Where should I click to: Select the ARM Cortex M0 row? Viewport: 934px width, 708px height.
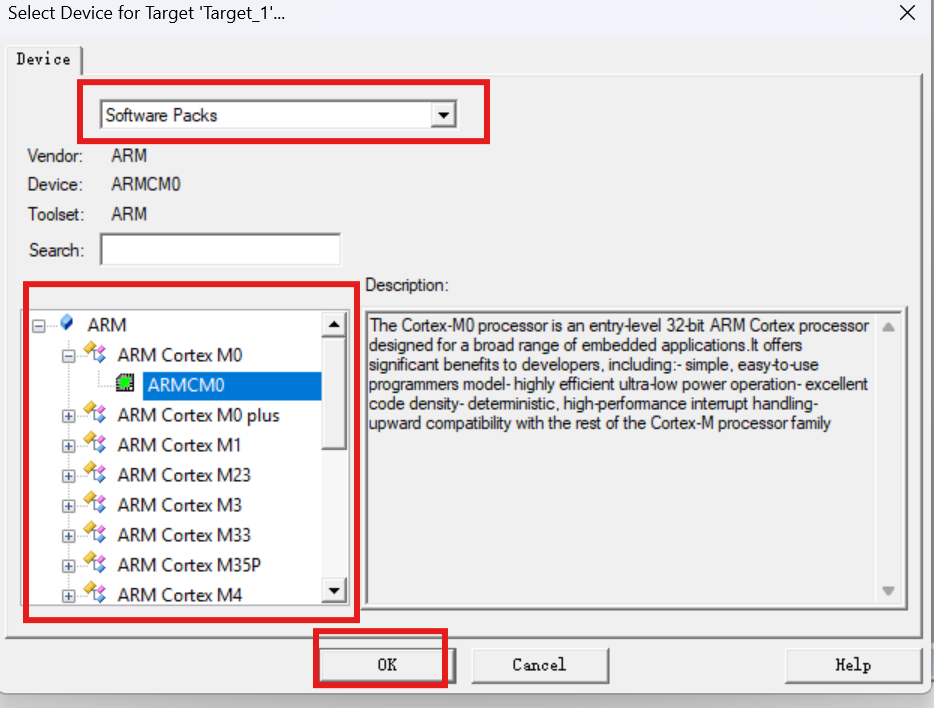(180, 355)
